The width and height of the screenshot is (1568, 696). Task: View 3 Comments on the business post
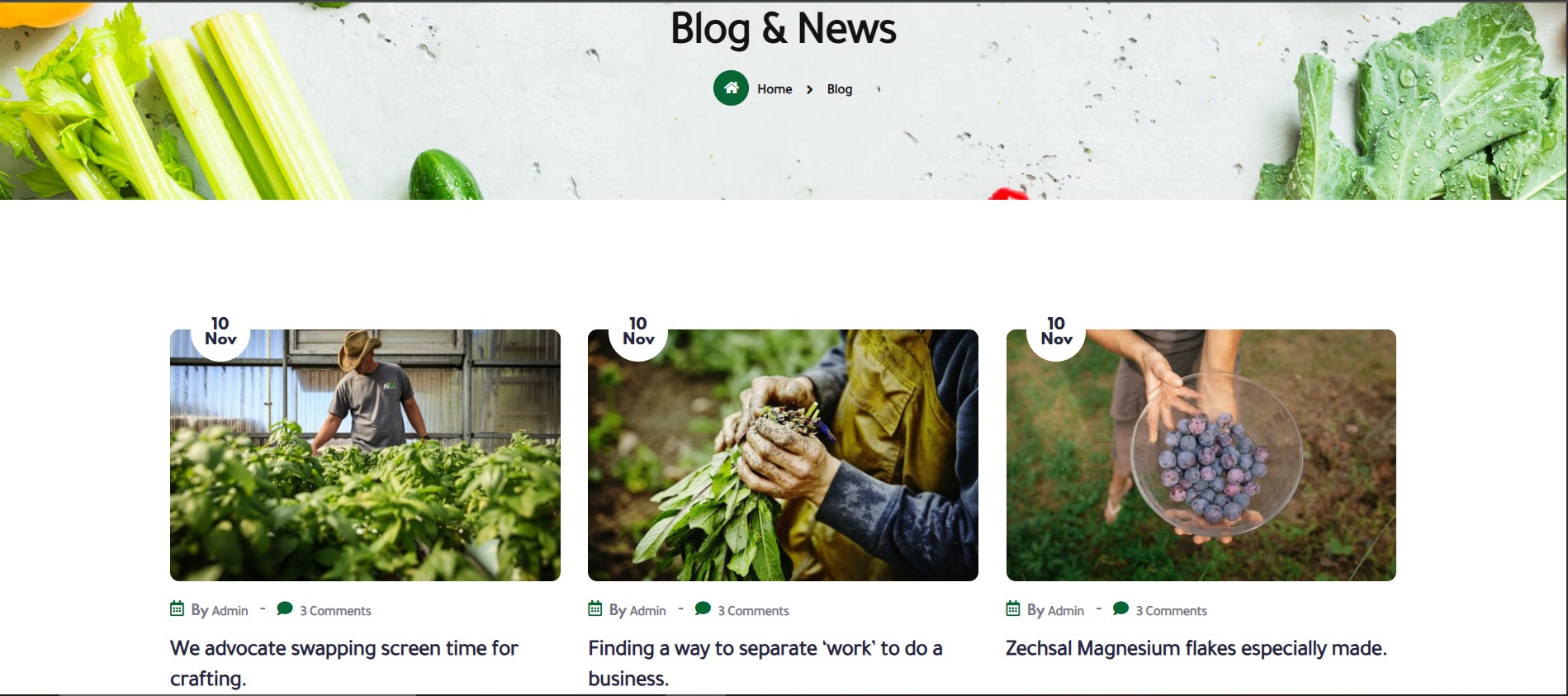[753, 611]
